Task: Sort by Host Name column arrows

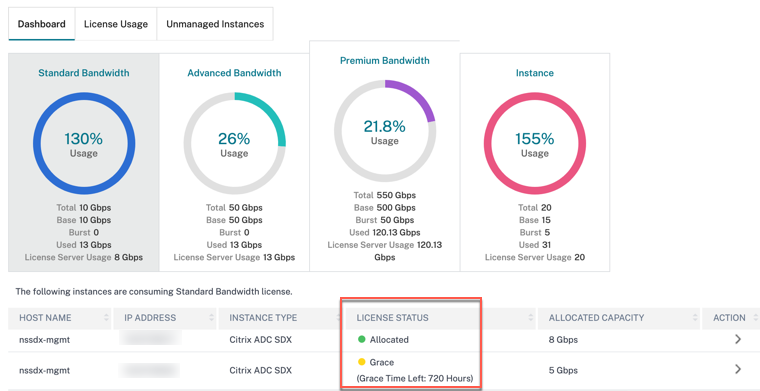Action: (106, 318)
